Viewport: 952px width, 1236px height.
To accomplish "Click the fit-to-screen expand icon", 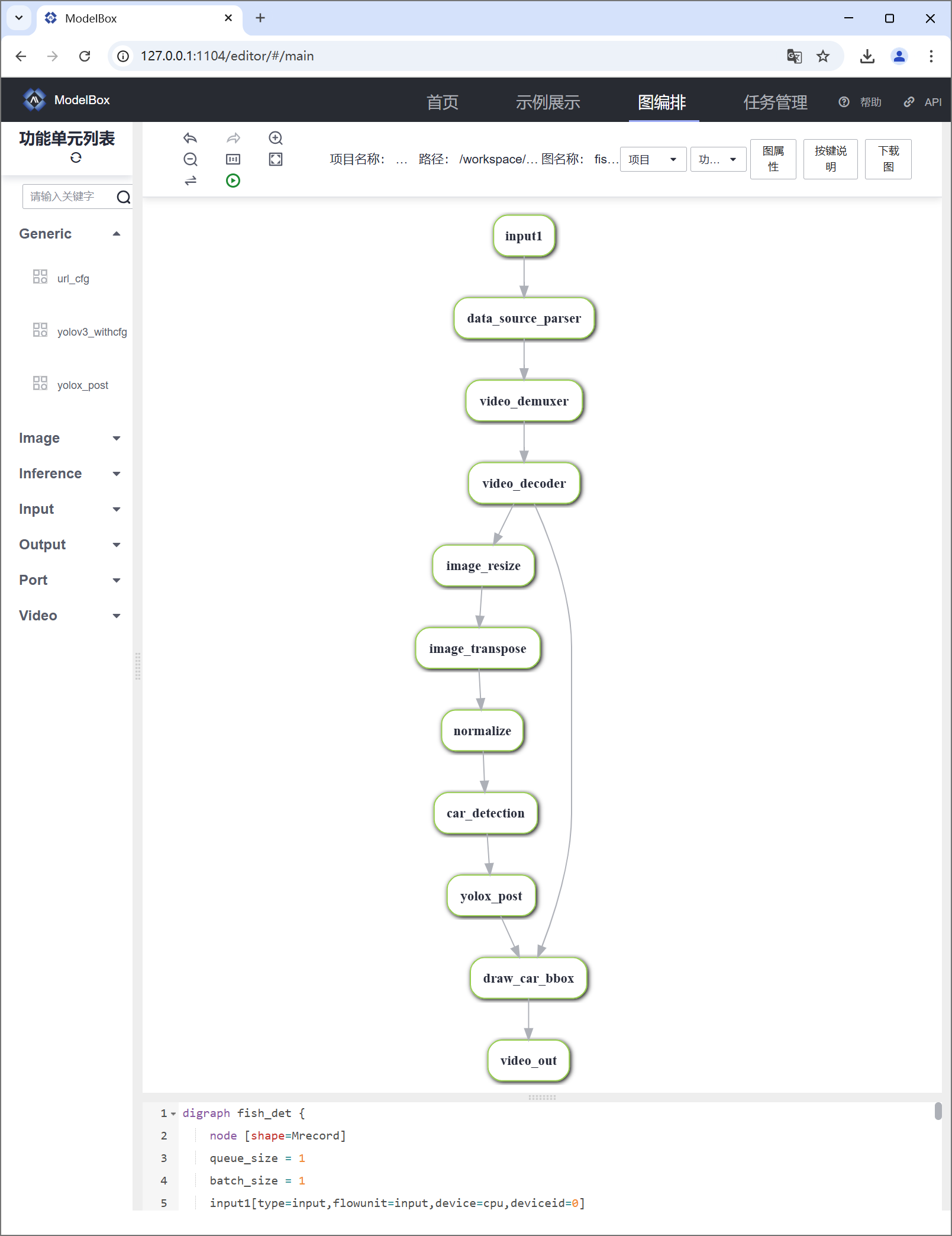I will point(276,159).
